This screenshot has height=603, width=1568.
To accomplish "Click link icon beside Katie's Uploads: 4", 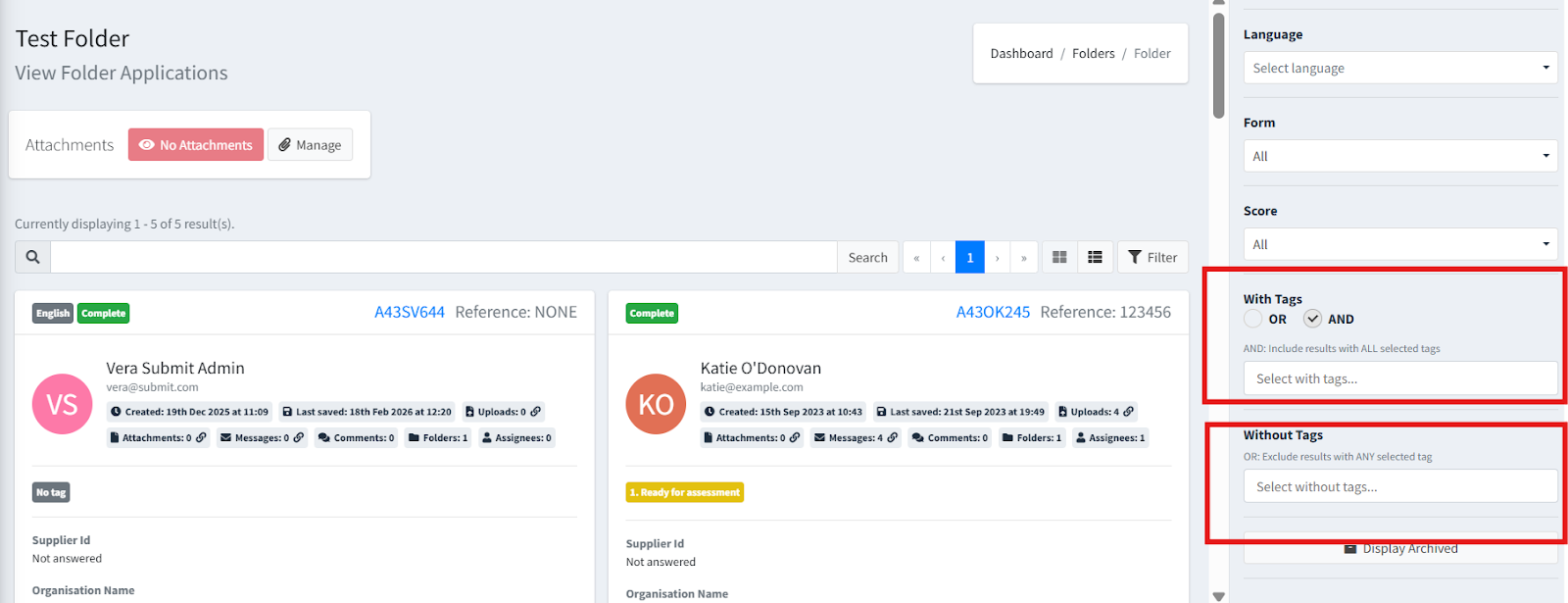I will [x=1128, y=412].
